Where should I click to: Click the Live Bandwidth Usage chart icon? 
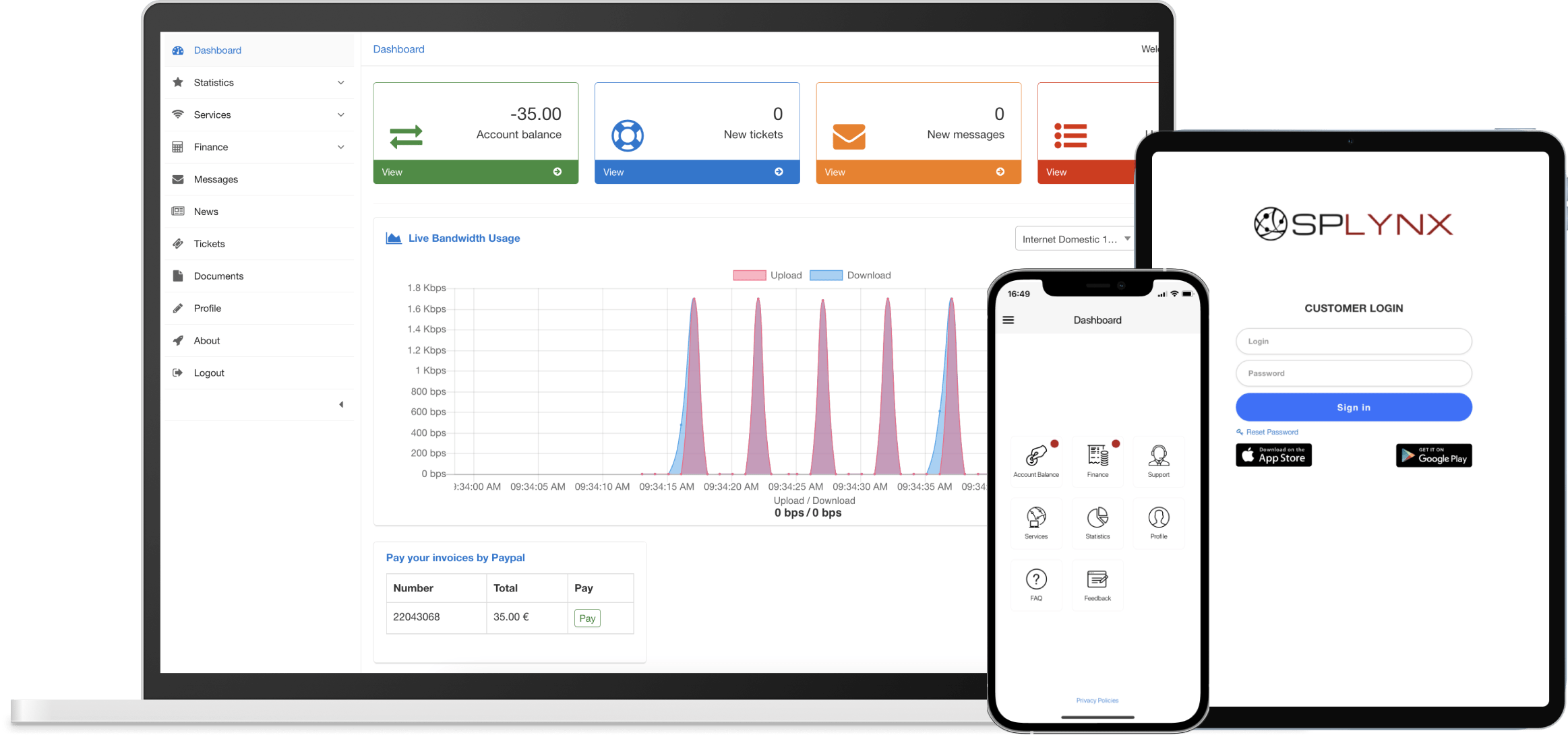[x=394, y=238]
